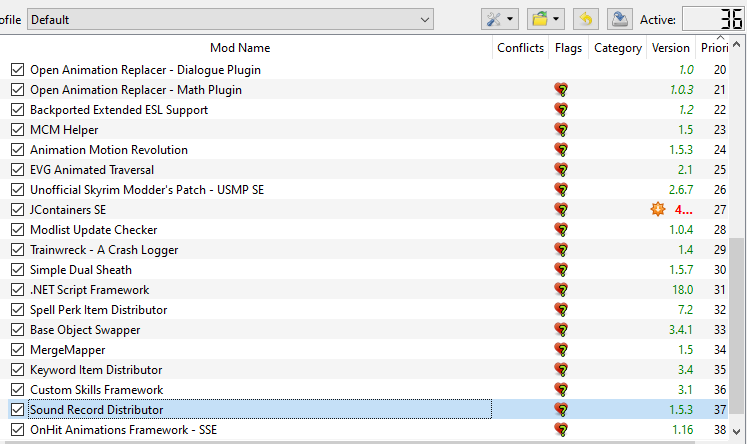Uncheck Animation Motion Revolution
The width and height of the screenshot is (747, 444).
pos(18,150)
